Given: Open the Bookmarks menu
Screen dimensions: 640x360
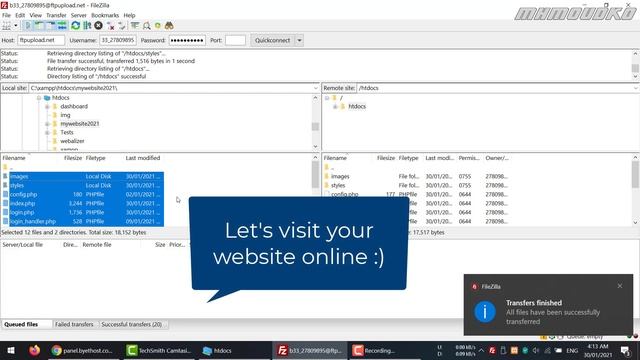Looking at the screenshot, I should coord(105,15).
